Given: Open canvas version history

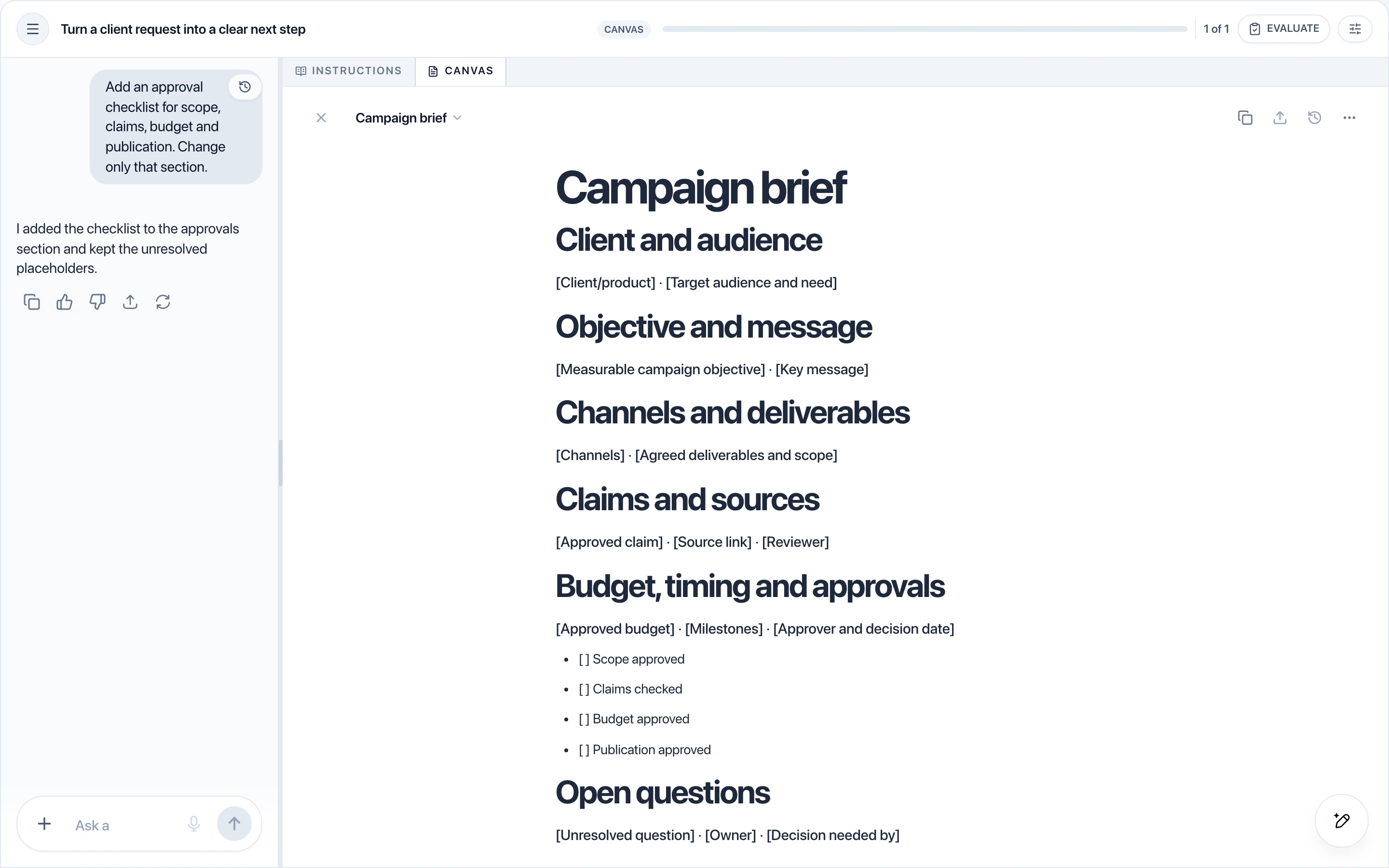Looking at the screenshot, I should 1314,118.
